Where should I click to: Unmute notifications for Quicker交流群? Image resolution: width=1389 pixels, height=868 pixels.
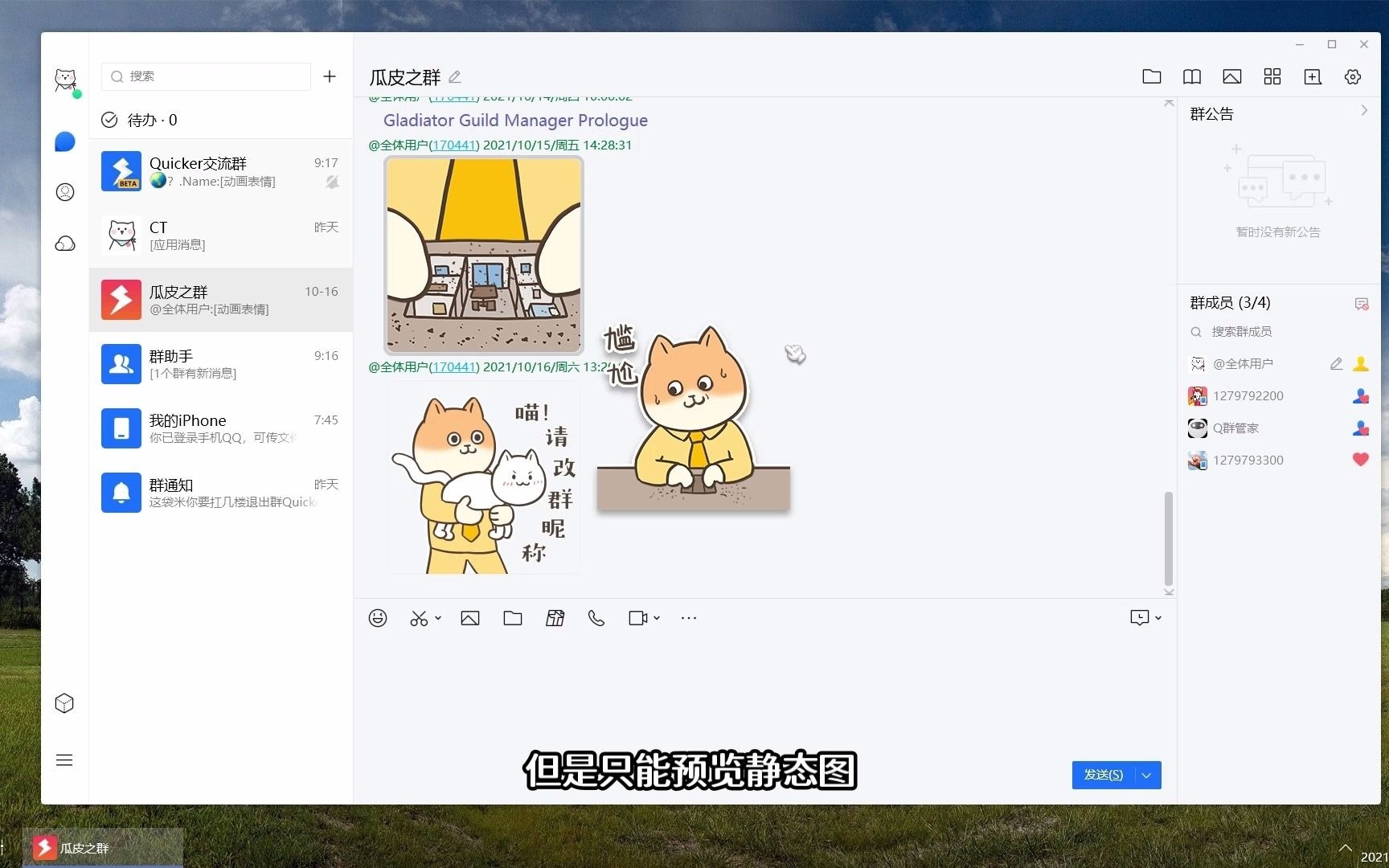331,182
